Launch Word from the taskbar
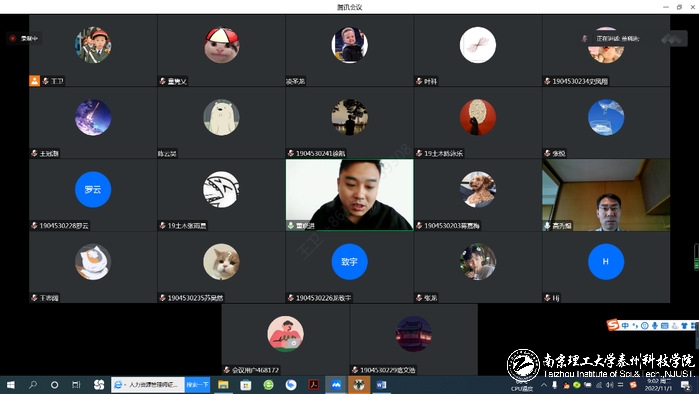 click(381, 385)
